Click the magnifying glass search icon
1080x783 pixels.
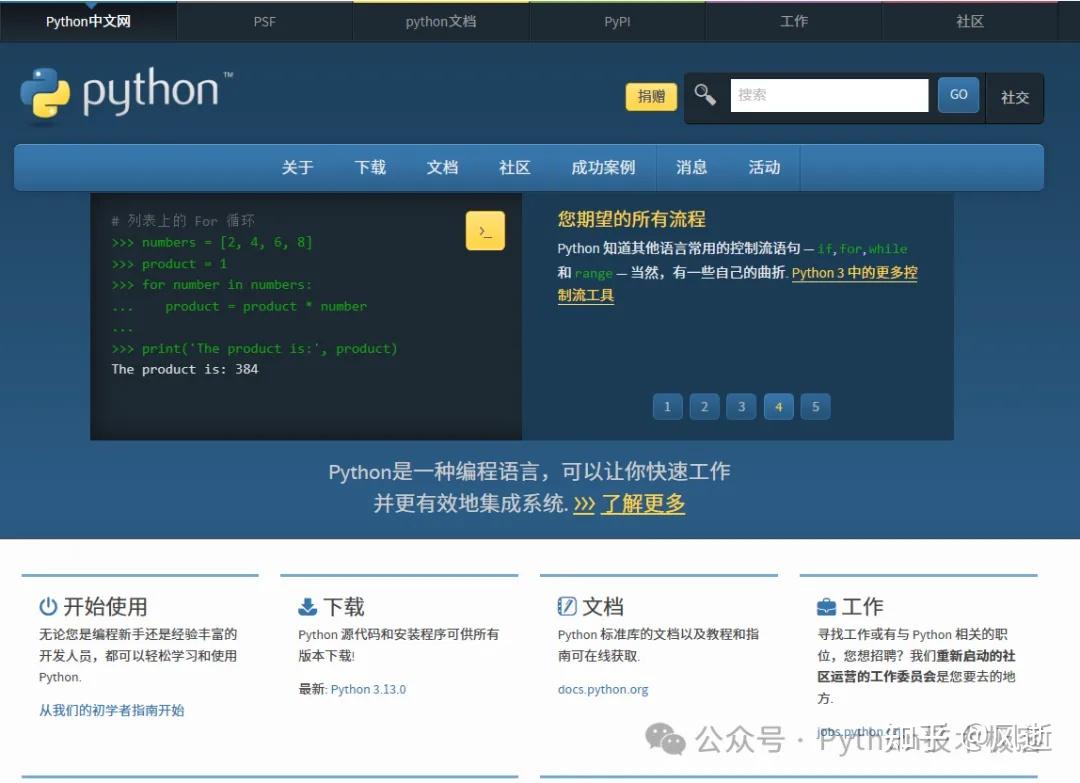704,93
